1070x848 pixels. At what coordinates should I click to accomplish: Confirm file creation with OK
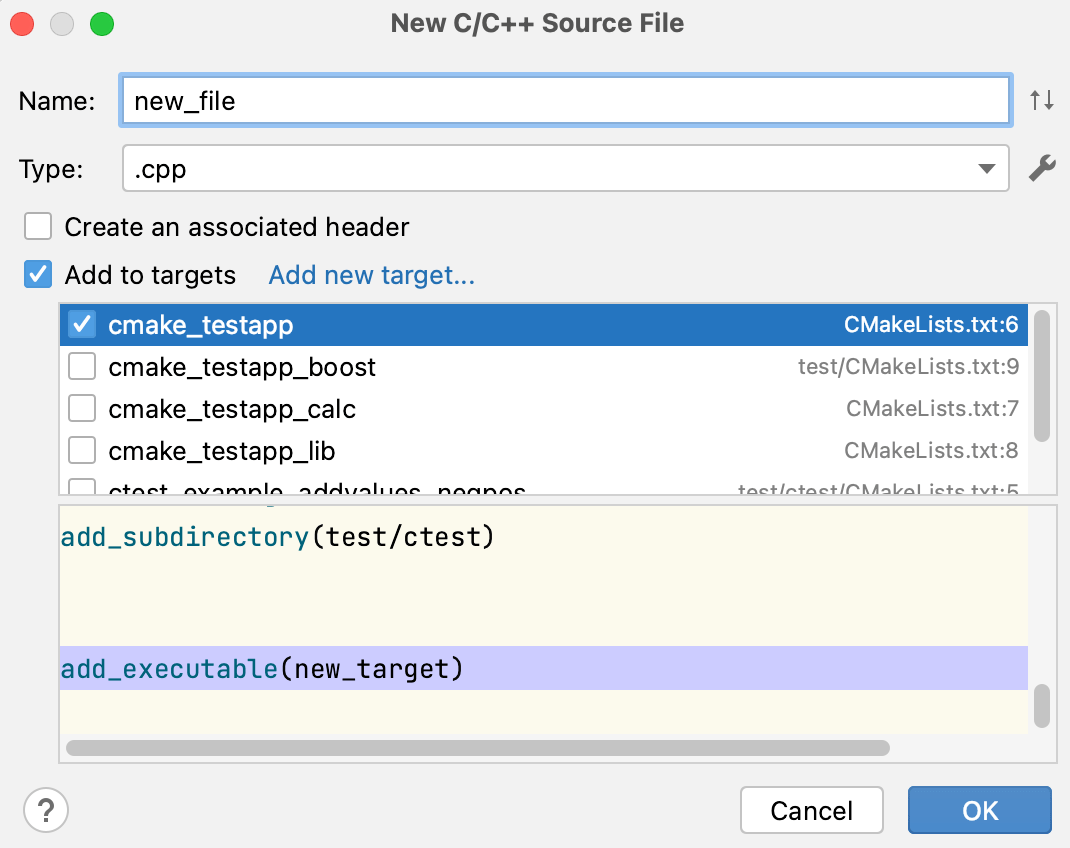pyautogui.click(x=979, y=810)
